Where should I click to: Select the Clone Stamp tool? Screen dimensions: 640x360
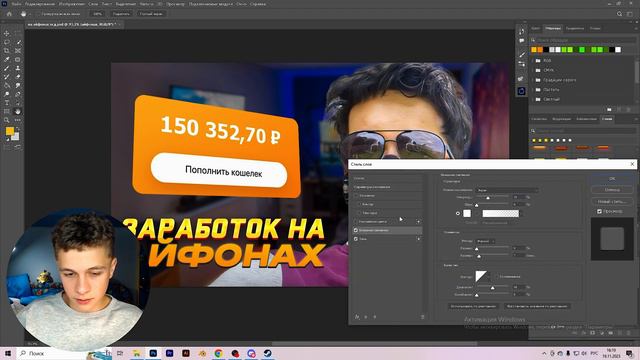[18, 68]
